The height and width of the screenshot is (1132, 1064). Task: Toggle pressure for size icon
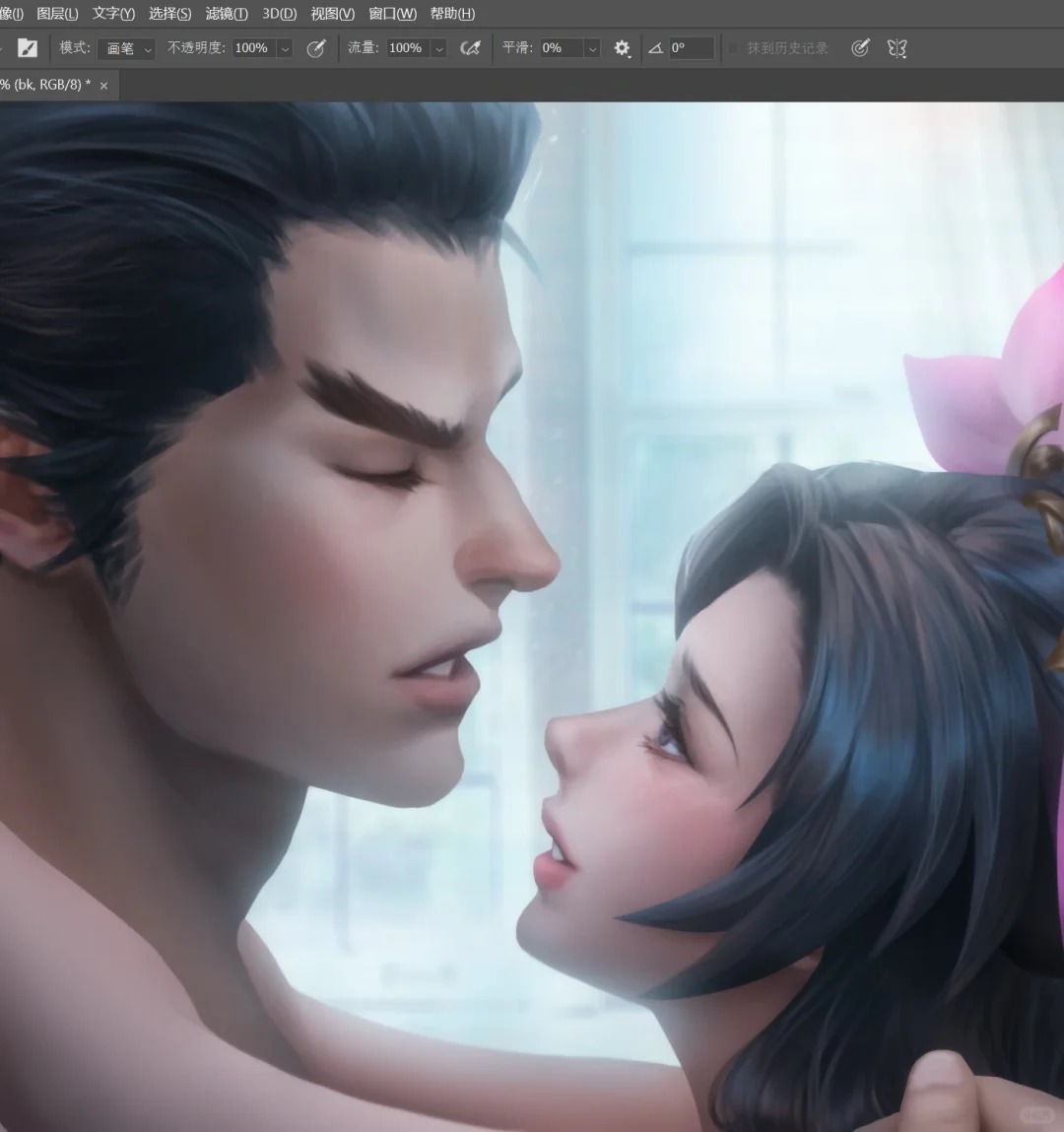coord(860,48)
